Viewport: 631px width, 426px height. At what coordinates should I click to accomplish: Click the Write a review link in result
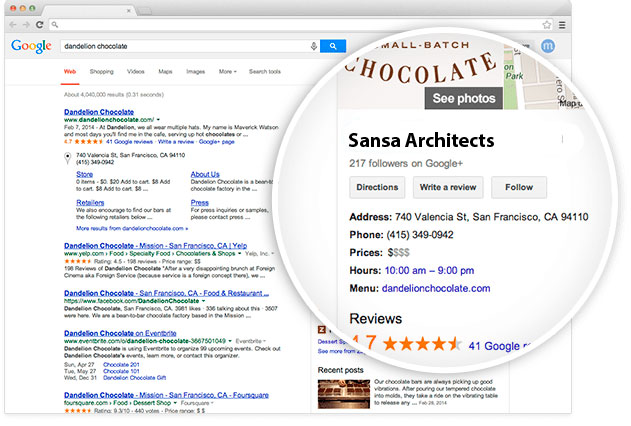click(x=176, y=142)
